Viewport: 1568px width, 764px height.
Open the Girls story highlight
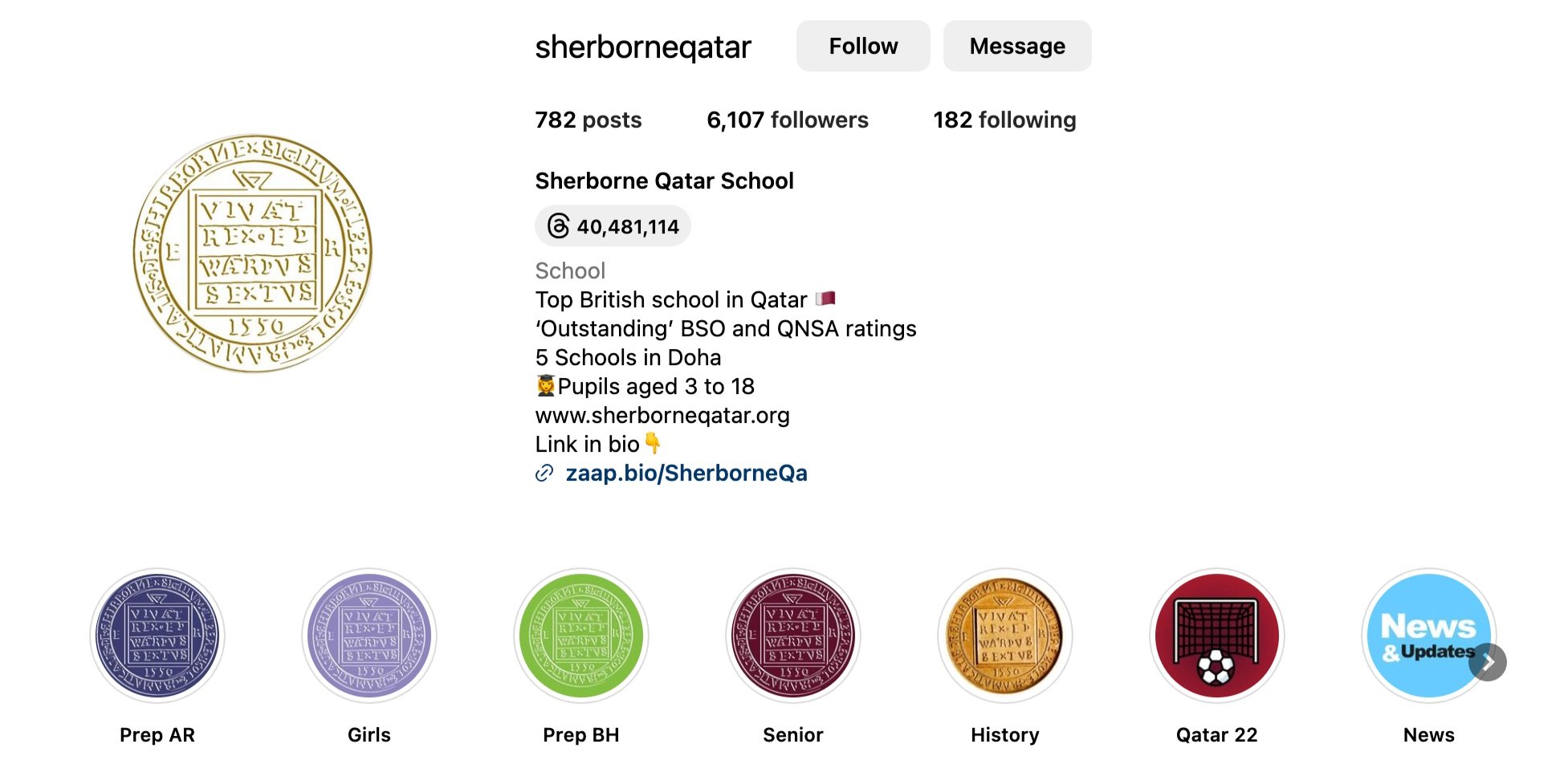[369, 636]
